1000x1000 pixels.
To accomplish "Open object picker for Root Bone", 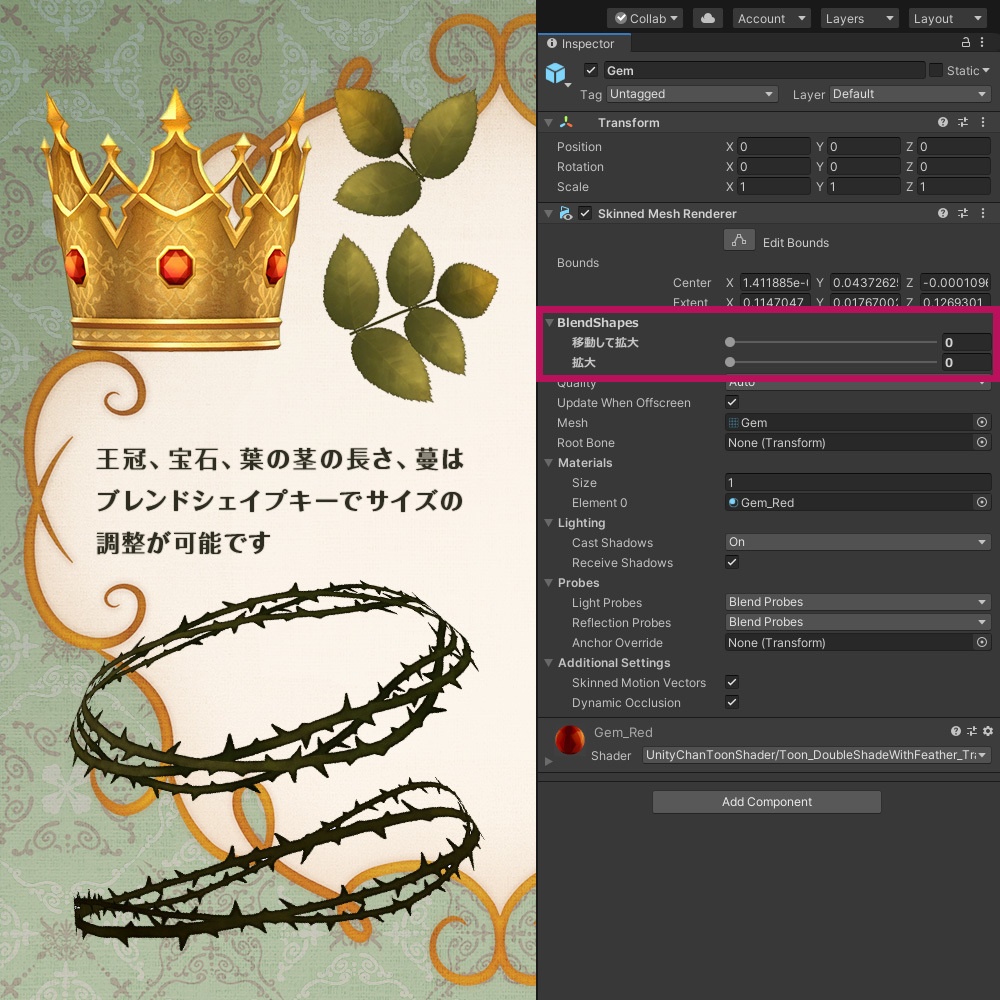I will point(982,442).
